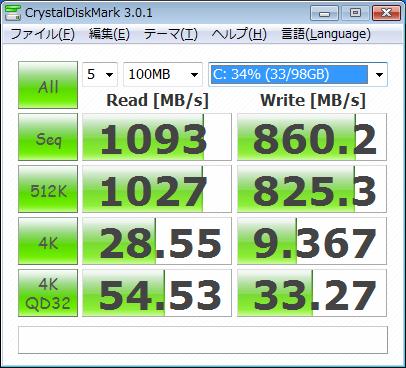Click the empty comment field at bottom
Image resolution: width=406 pixels, height=368 pixels.
coord(203,340)
